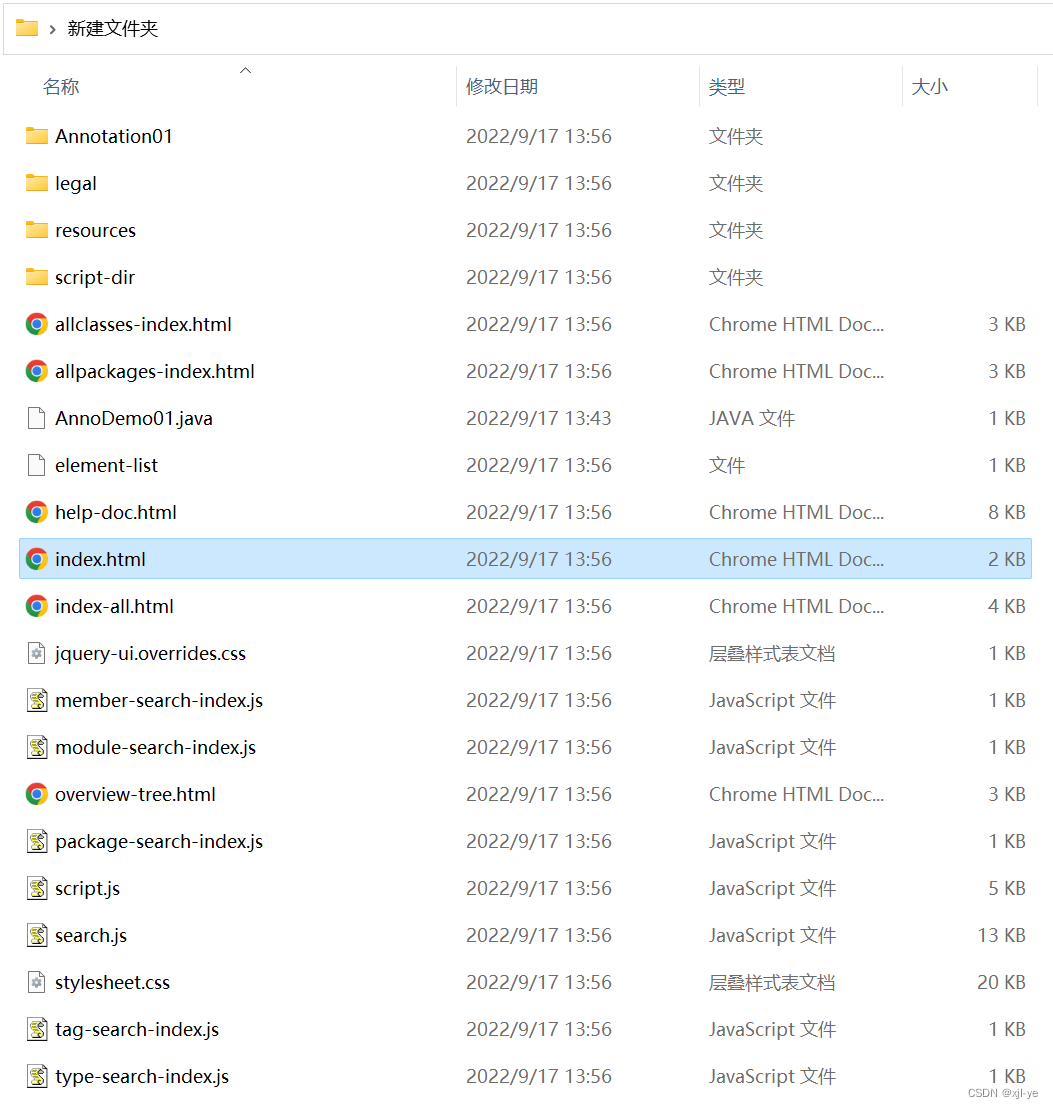Click blank file icon of AnnoDemo01.java
The height and width of the screenshot is (1109, 1053).
point(37,418)
